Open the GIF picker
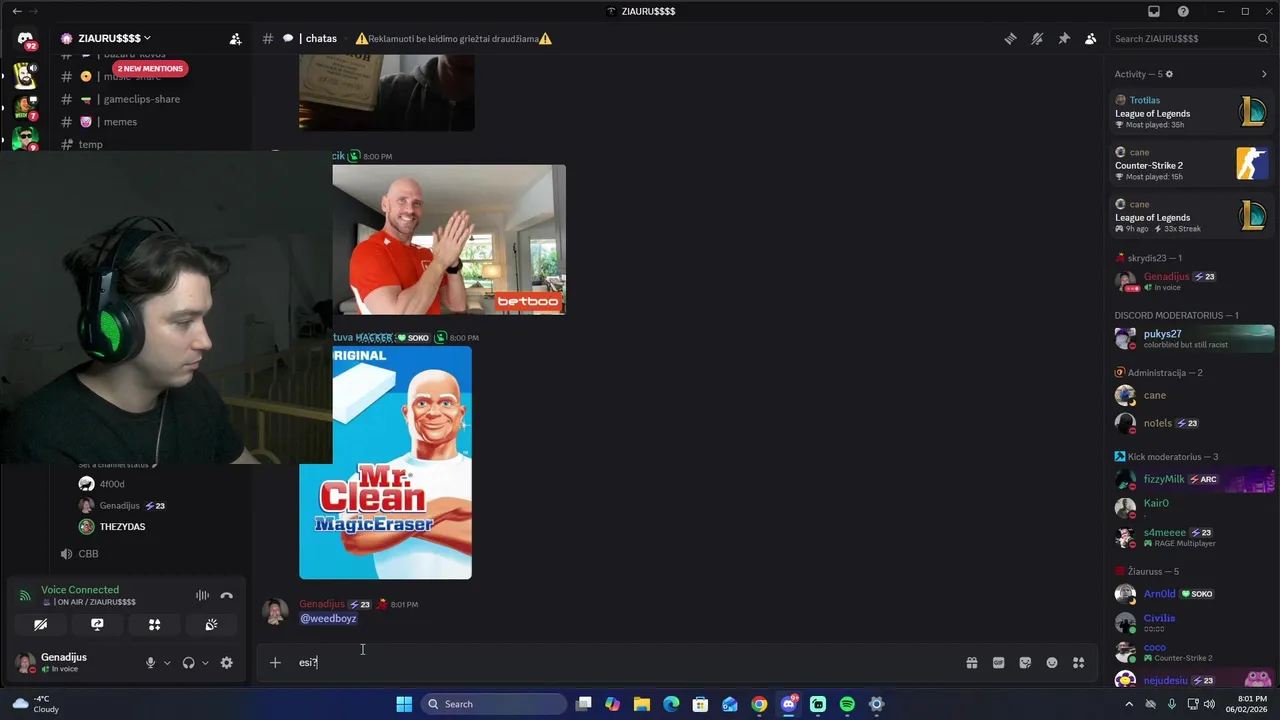 [x=998, y=662]
